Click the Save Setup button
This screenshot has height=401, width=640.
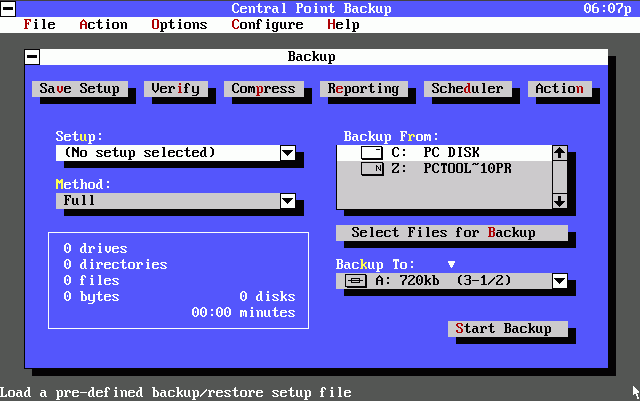coord(80,89)
